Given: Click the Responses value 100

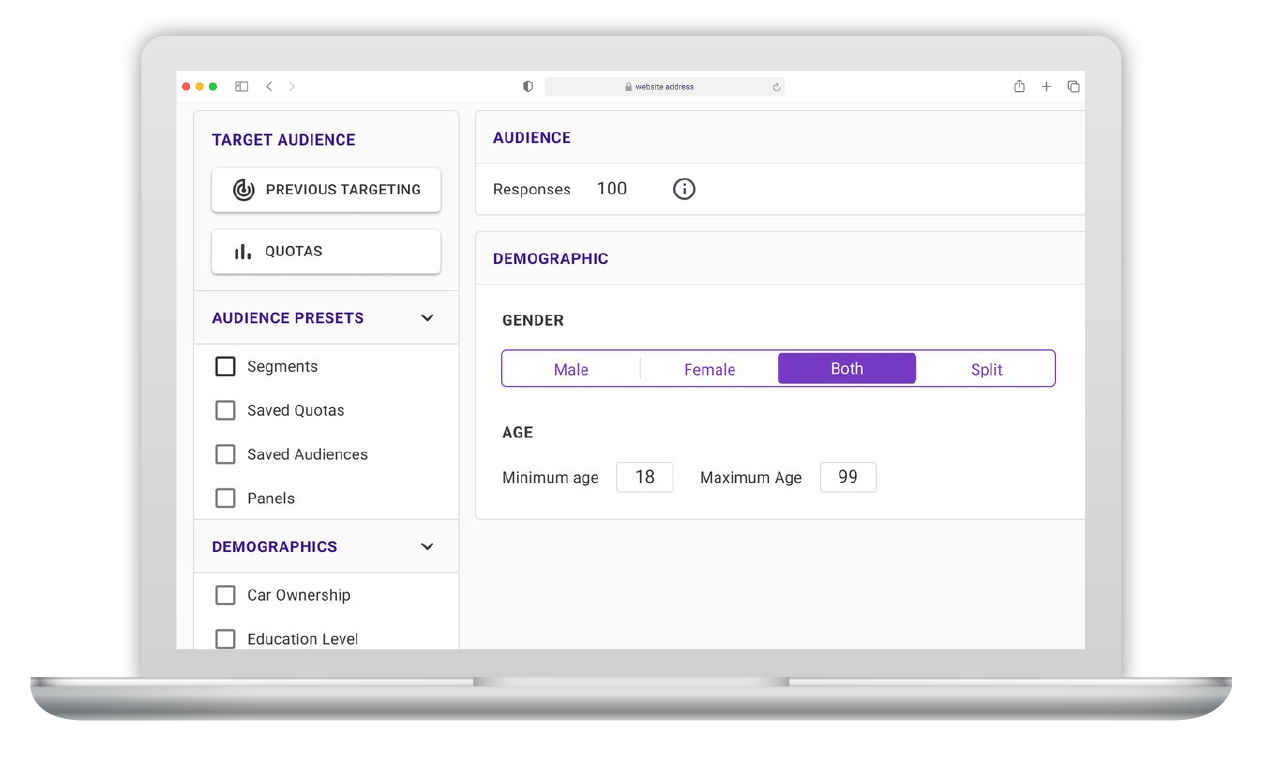Looking at the screenshot, I should (x=612, y=188).
